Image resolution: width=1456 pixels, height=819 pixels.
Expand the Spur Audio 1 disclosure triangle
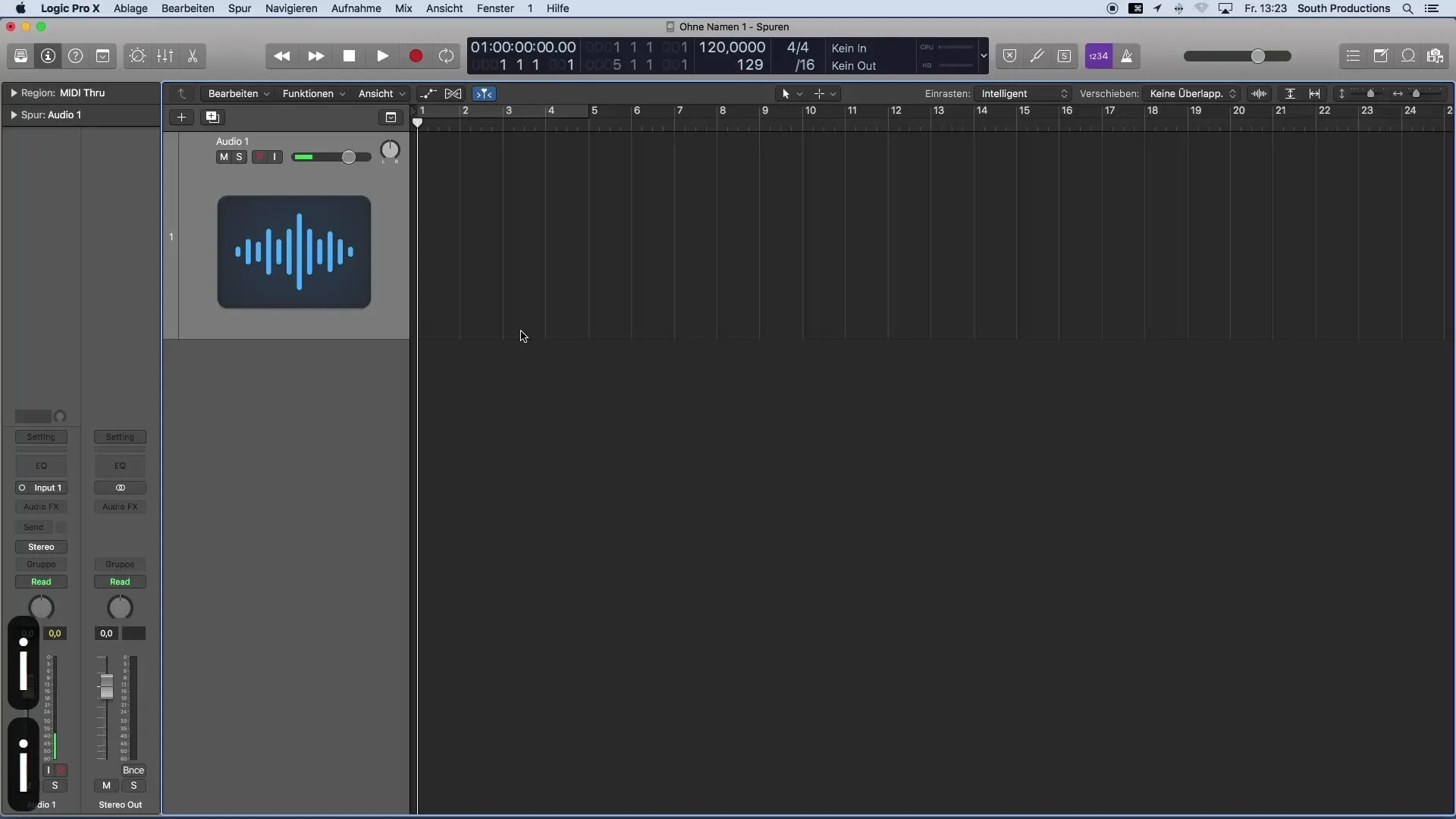(14, 115)
